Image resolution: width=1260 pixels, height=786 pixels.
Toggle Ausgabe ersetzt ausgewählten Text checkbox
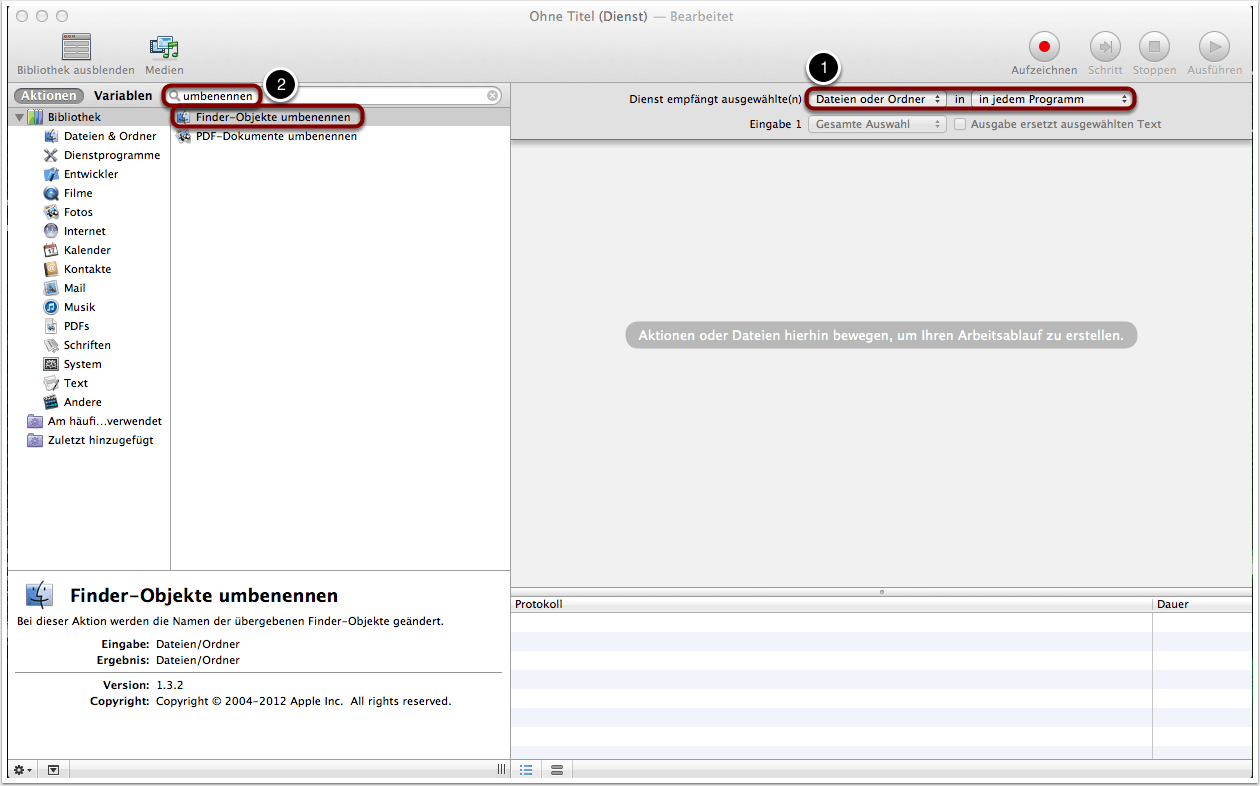click(x=960, y=124)
